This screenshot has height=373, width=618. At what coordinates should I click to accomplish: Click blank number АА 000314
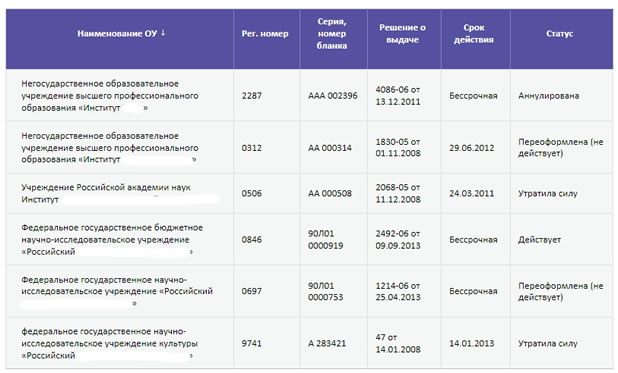330,148
